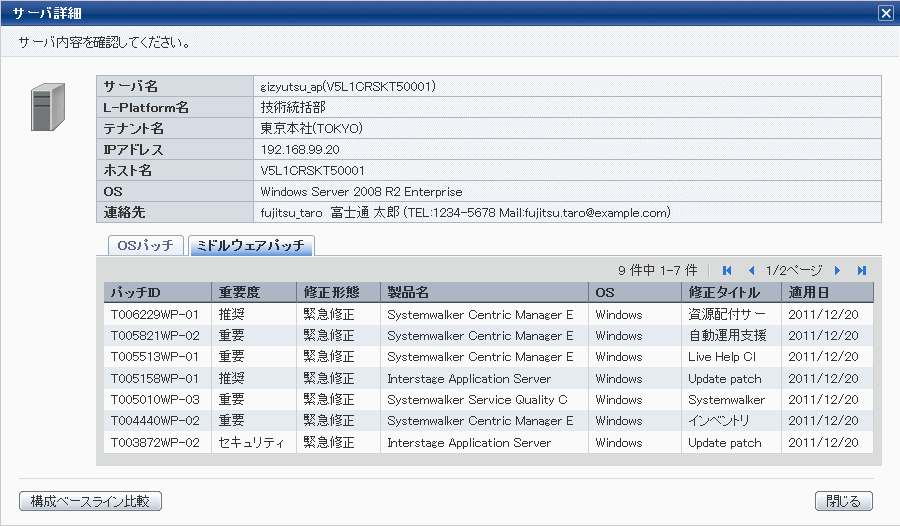This screenshot has height=526, width=900.
Task: Click the IP address 192.168.99.20
Action: point(300,150)
